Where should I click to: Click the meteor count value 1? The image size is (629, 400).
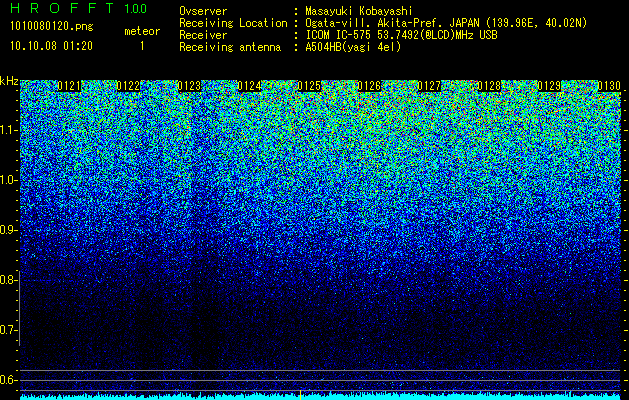point(142,46)
